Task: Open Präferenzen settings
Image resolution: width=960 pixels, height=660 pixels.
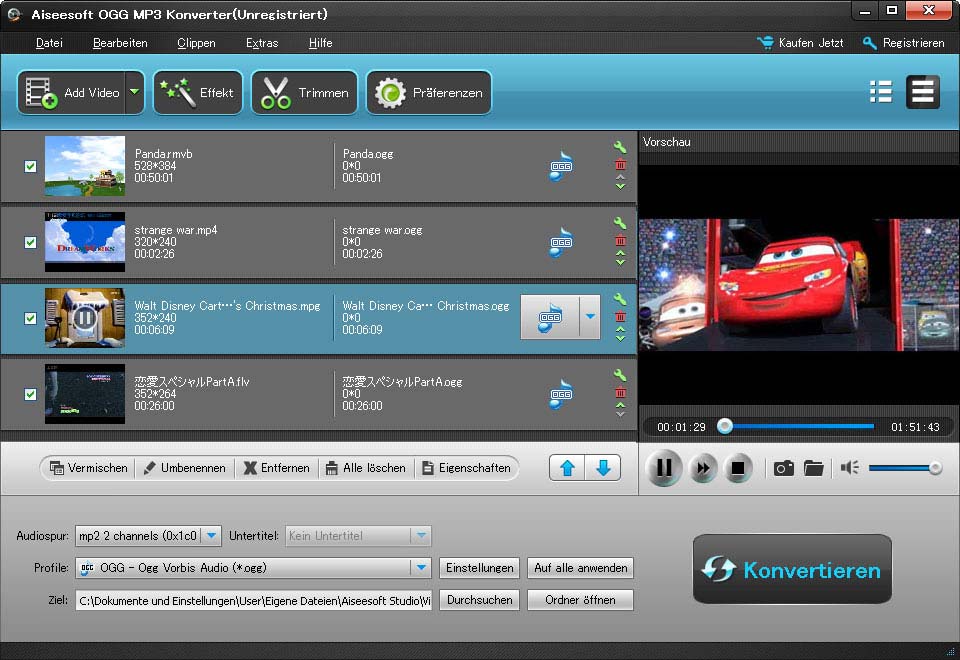Action: click(429, 92)
